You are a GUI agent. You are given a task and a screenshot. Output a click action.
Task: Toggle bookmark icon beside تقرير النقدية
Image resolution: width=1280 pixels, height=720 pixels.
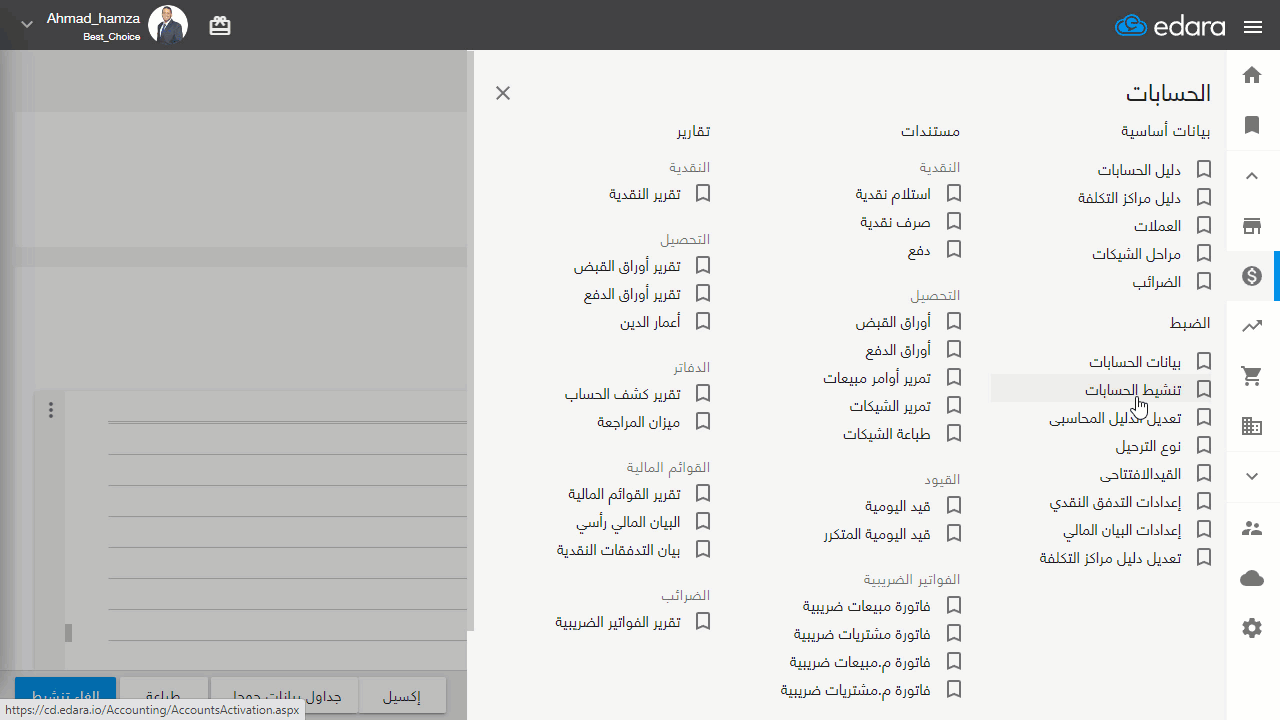[703, 193]
